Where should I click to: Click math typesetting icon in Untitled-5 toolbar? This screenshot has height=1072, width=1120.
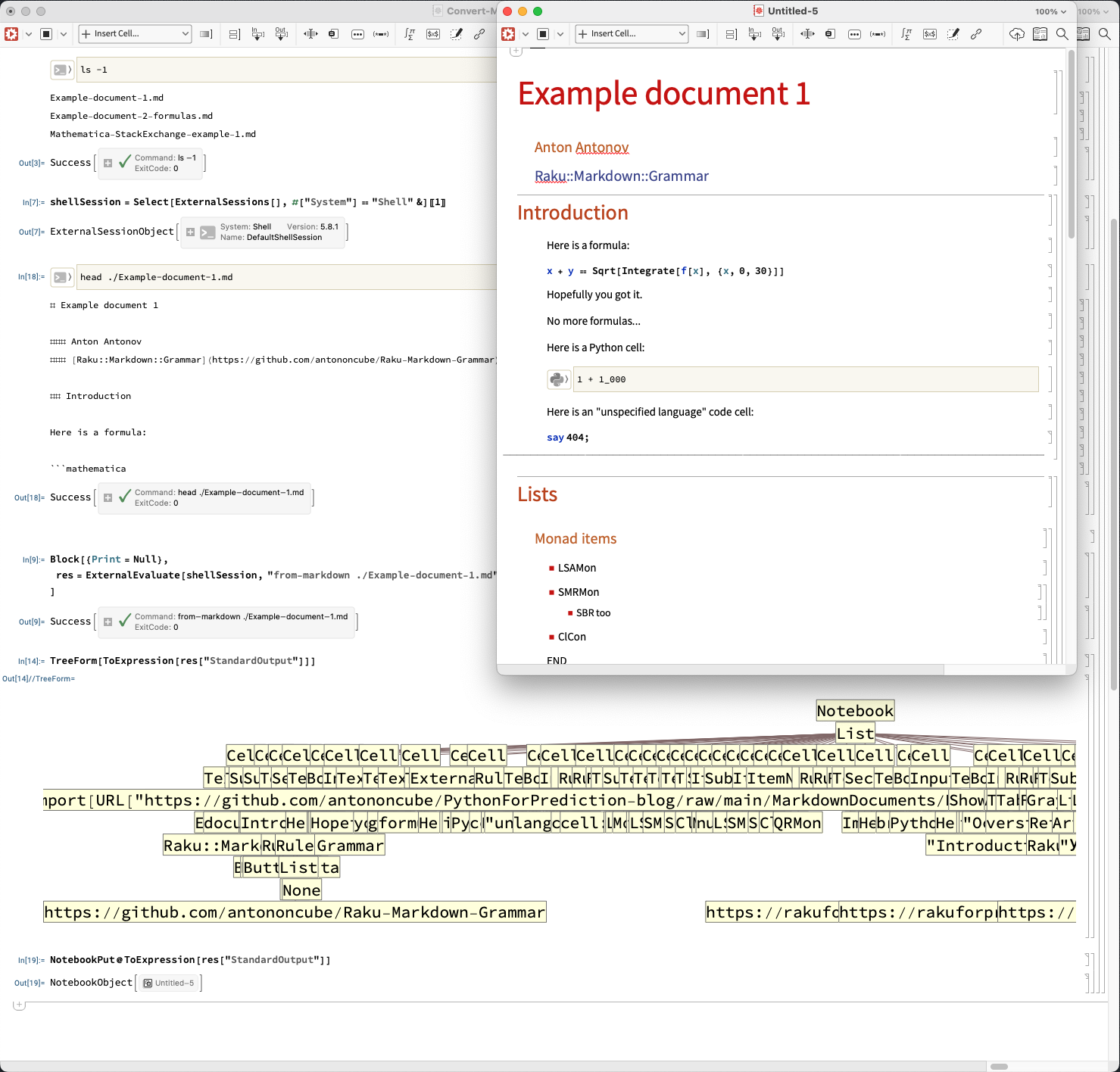click(x=906, y=34)
